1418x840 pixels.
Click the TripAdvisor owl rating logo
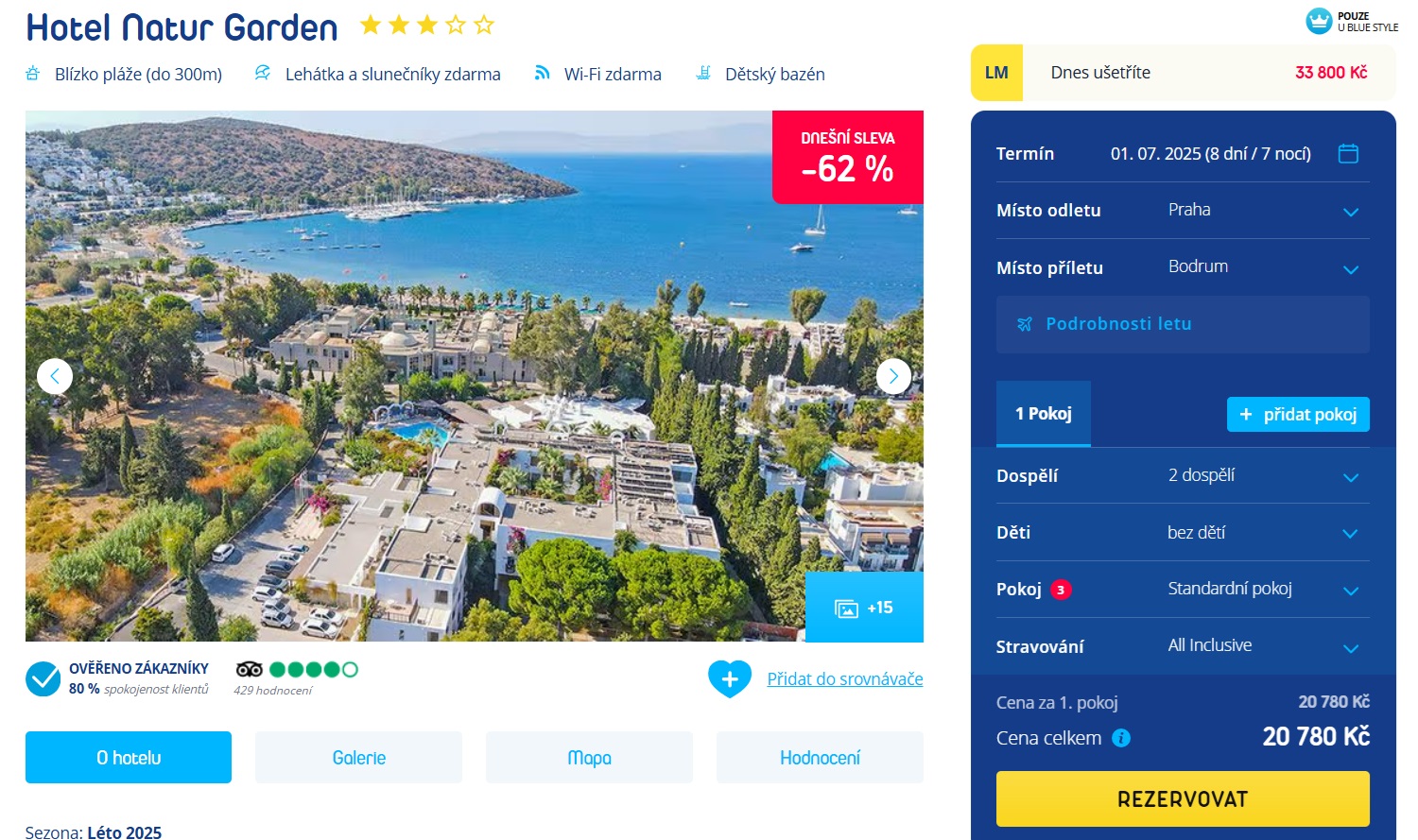coord(250,669)
